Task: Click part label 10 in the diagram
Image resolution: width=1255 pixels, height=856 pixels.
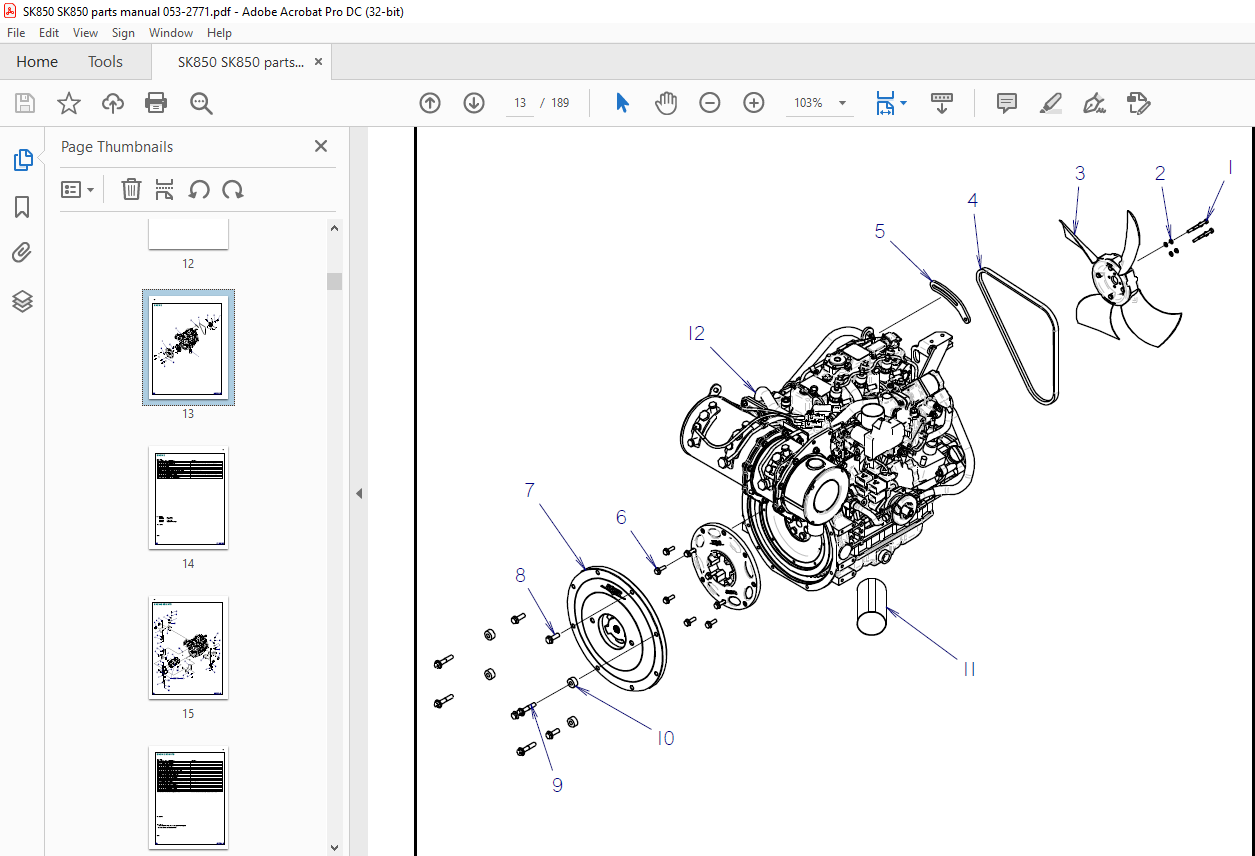Action: click(666, 738)
